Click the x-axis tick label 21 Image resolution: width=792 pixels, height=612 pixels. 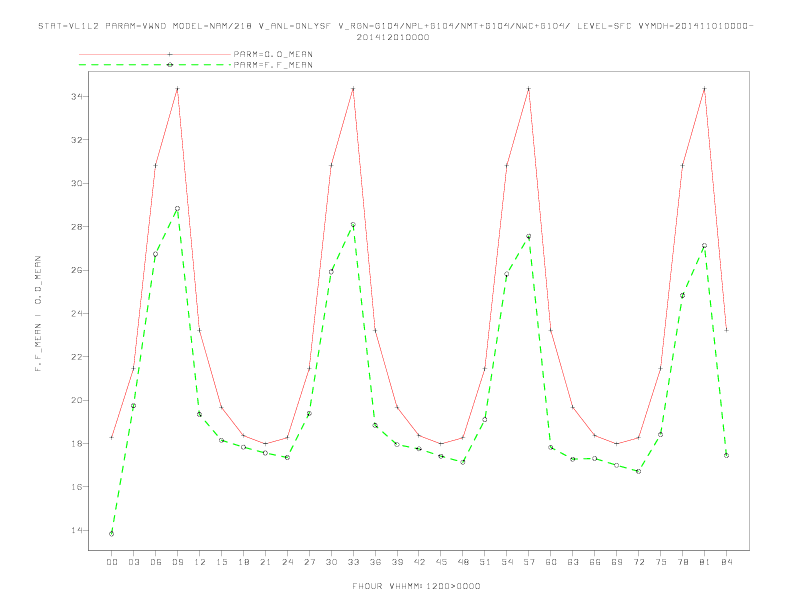tap(265, 562)
